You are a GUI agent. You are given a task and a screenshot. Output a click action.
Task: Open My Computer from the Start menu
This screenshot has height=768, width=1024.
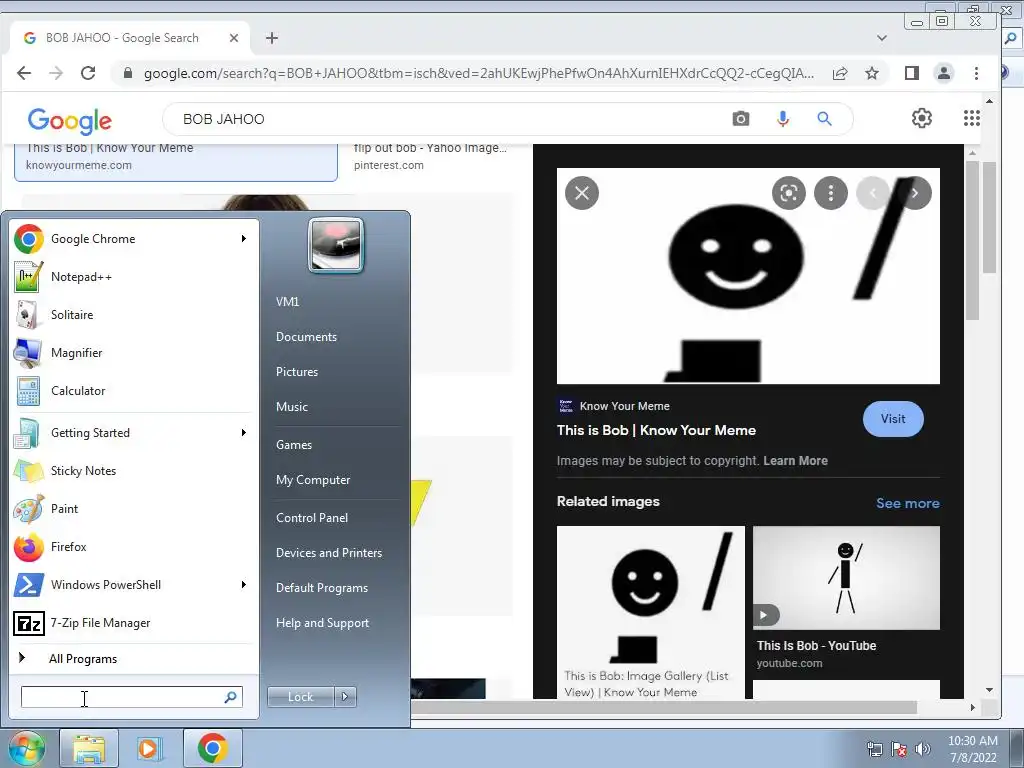pyautogui.click(x=313, y=480)
